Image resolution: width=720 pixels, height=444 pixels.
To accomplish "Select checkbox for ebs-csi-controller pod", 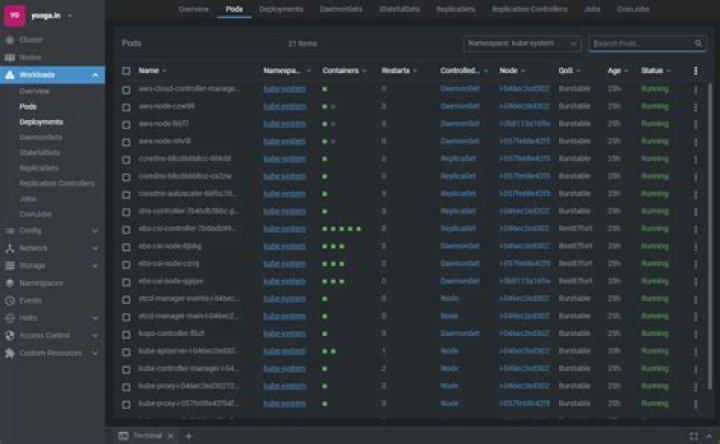I will coord(126,229).
